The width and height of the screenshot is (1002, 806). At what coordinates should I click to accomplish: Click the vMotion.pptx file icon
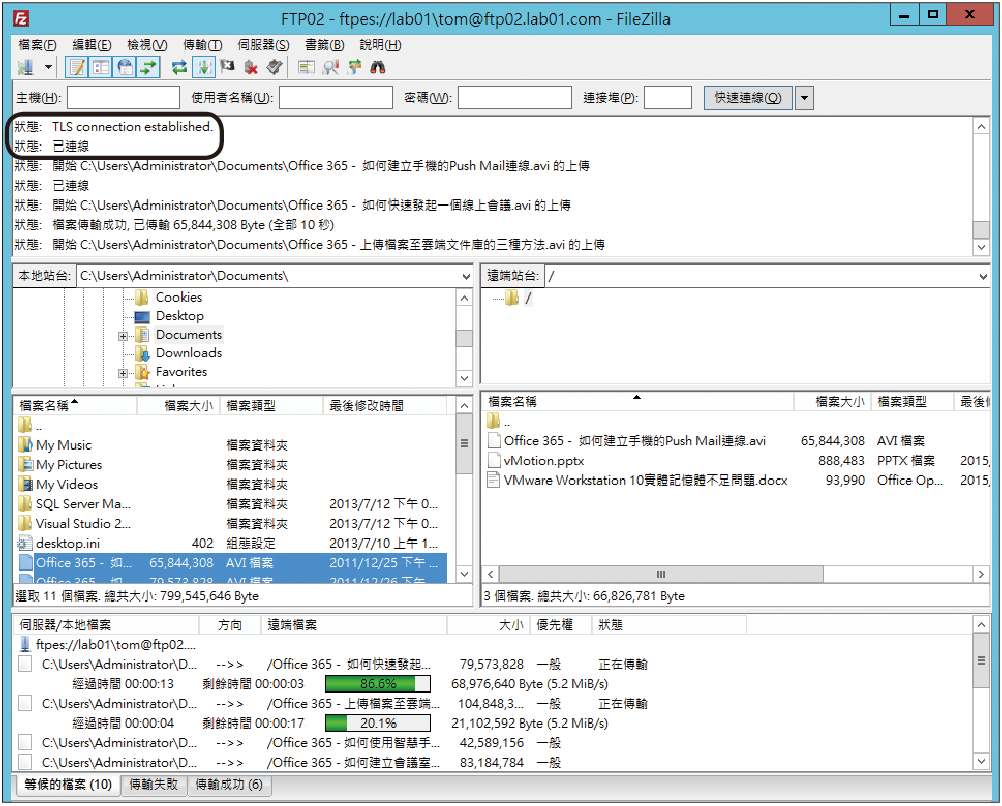click(x=494, y=460)
